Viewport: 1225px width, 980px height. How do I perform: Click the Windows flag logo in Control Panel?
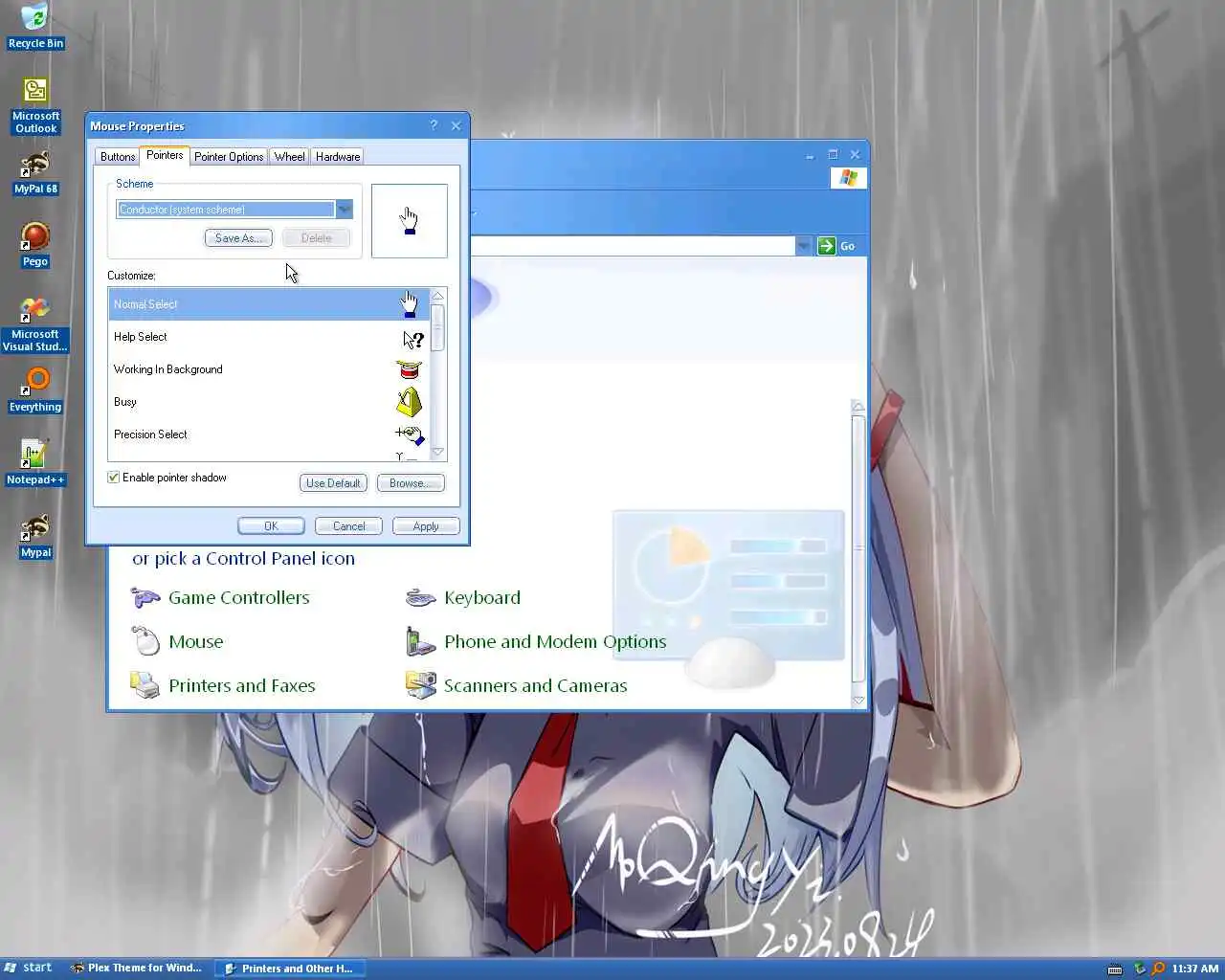click(x=848, y=178)
